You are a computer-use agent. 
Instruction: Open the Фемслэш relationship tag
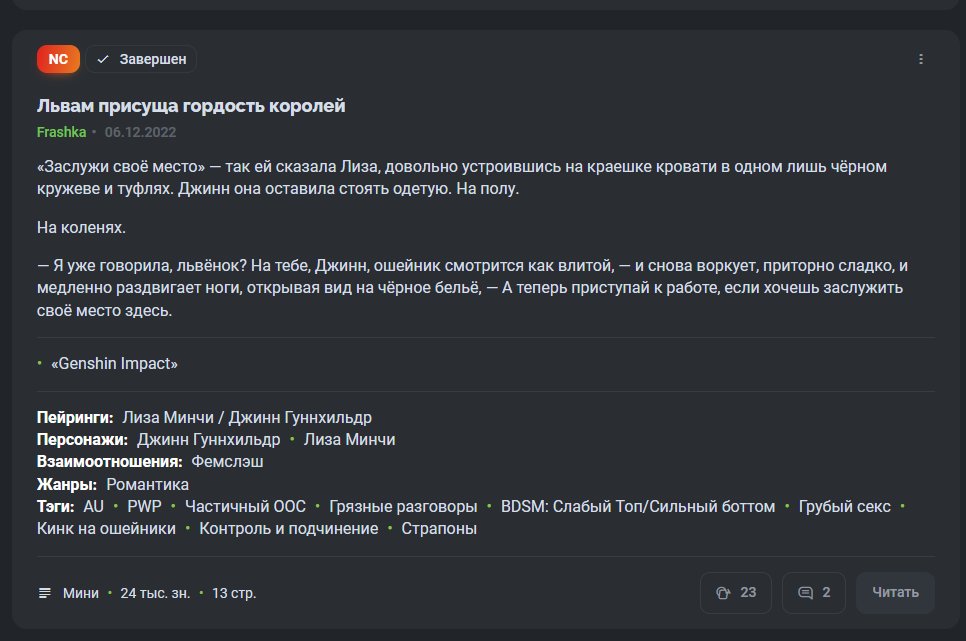[227, 462]
